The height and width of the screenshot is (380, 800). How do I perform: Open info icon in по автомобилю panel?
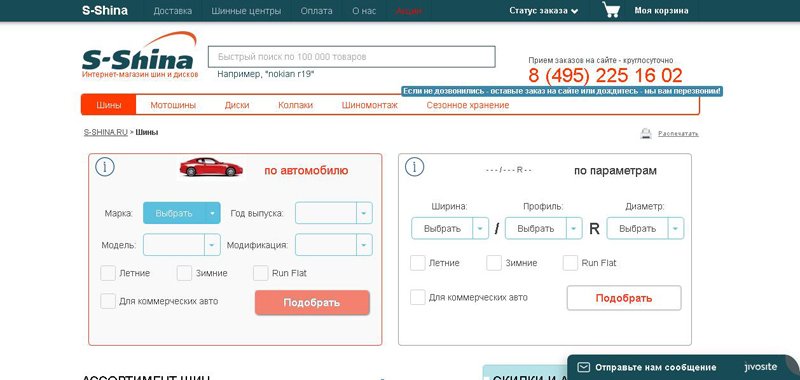point(105,167)
